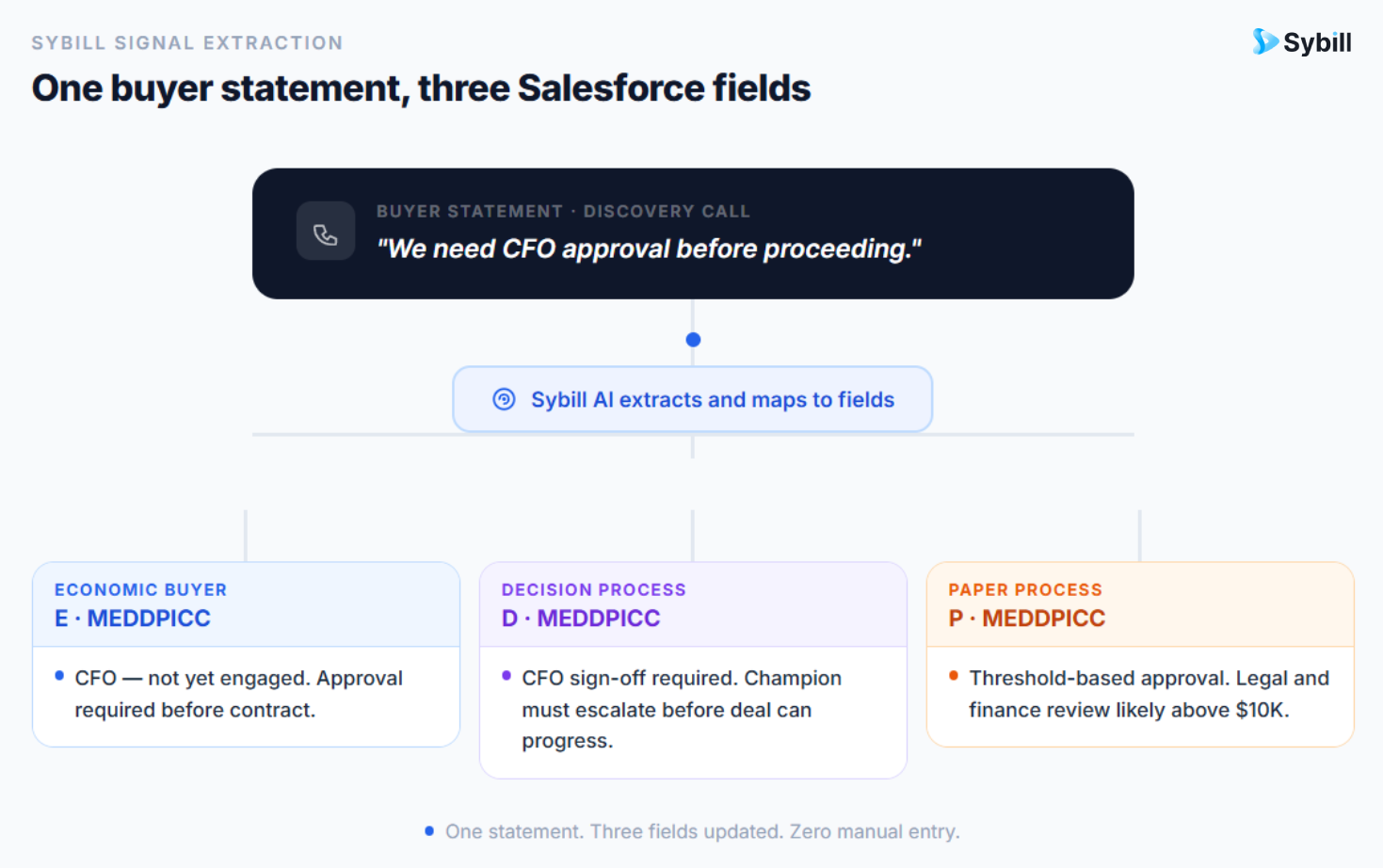This screenshot has height=868, width=1383.
Task: Click the P · MEDDPICC label
Action: click(x=1027, y=619)
